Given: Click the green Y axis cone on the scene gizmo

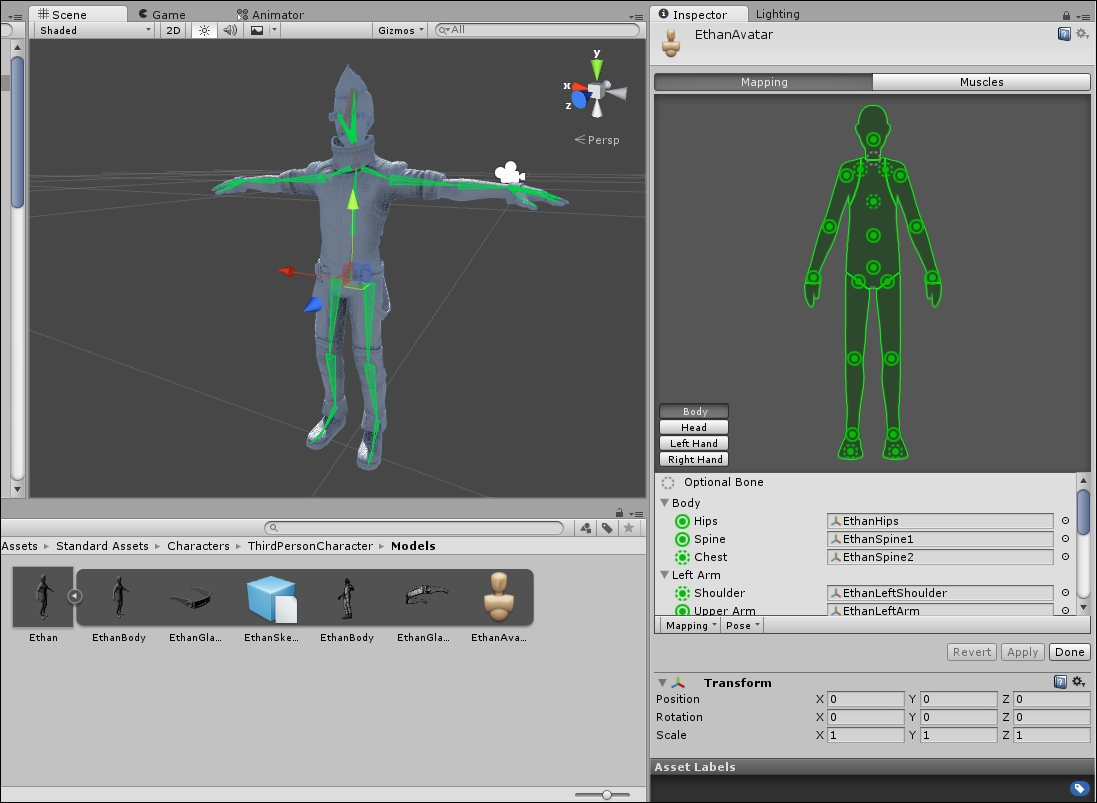Looking at the screenshot, I should 596,68.
